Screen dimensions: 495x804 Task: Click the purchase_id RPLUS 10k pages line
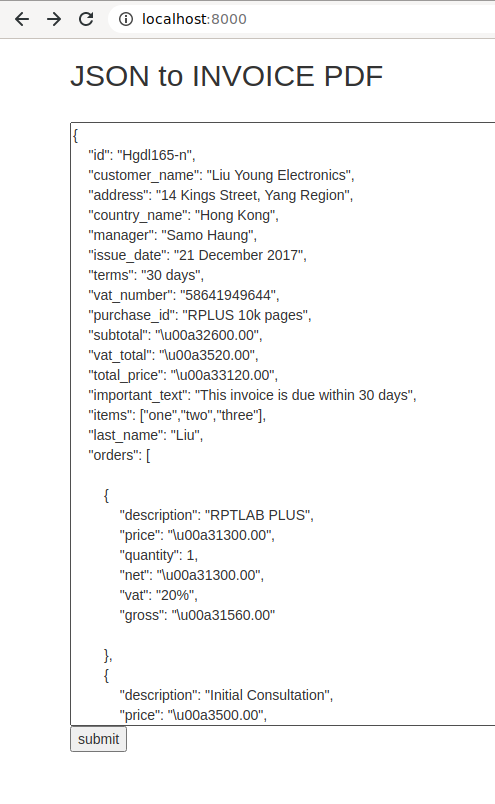(x=200, y=315)
